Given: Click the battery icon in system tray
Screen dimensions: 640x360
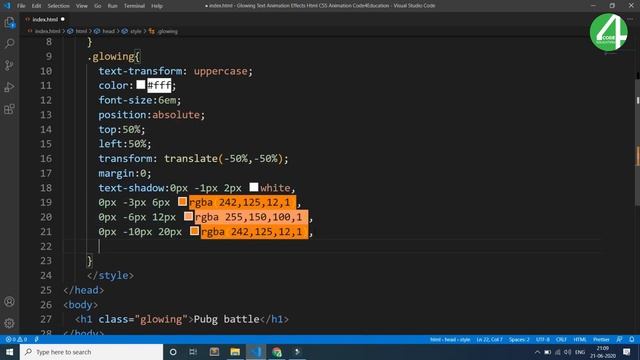Looking at the screenshot, I should tap(548, 352).
